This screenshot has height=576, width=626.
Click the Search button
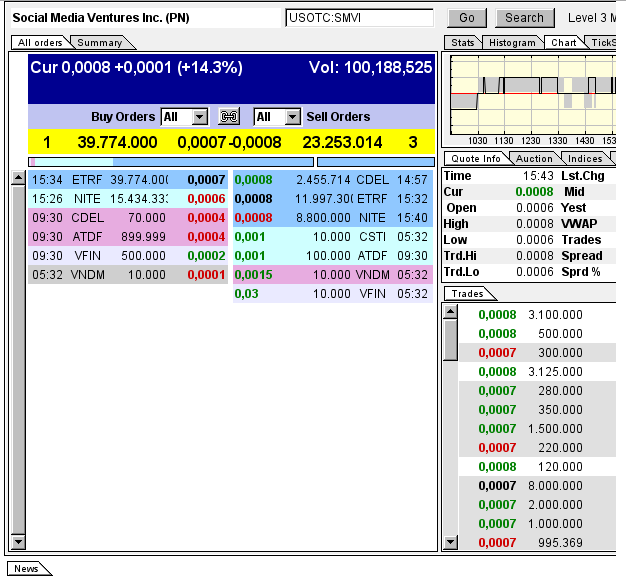pyautogui.click(x=525, y=18)
